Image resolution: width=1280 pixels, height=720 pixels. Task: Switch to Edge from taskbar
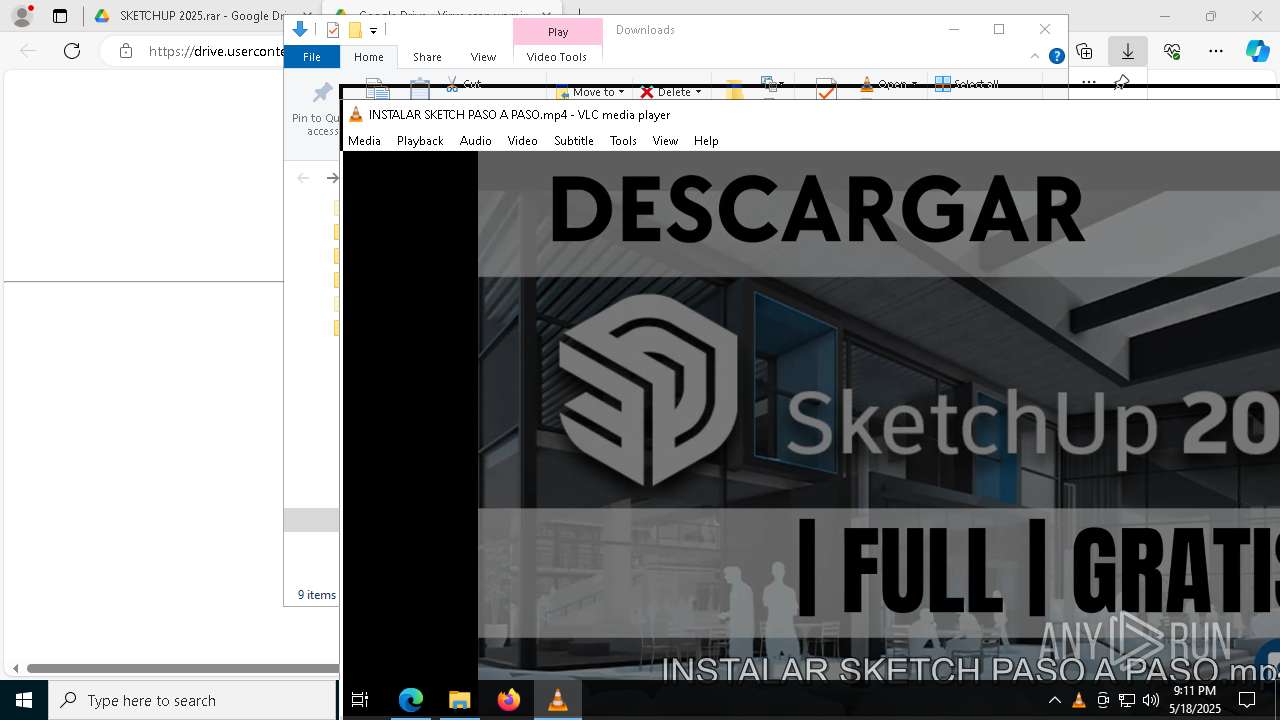click(x=411, y=700)
